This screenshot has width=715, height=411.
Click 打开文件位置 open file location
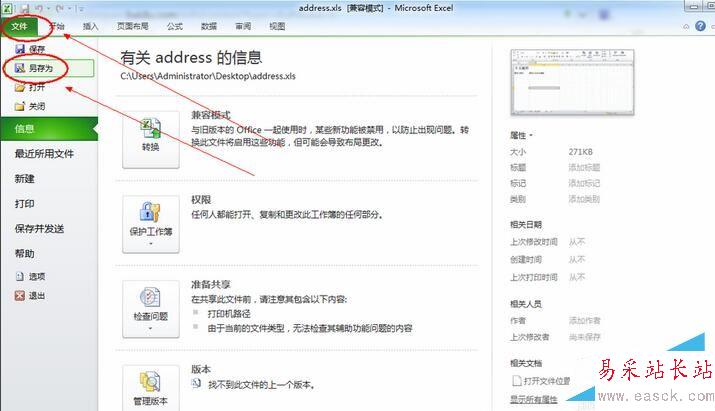coord(541,381)
